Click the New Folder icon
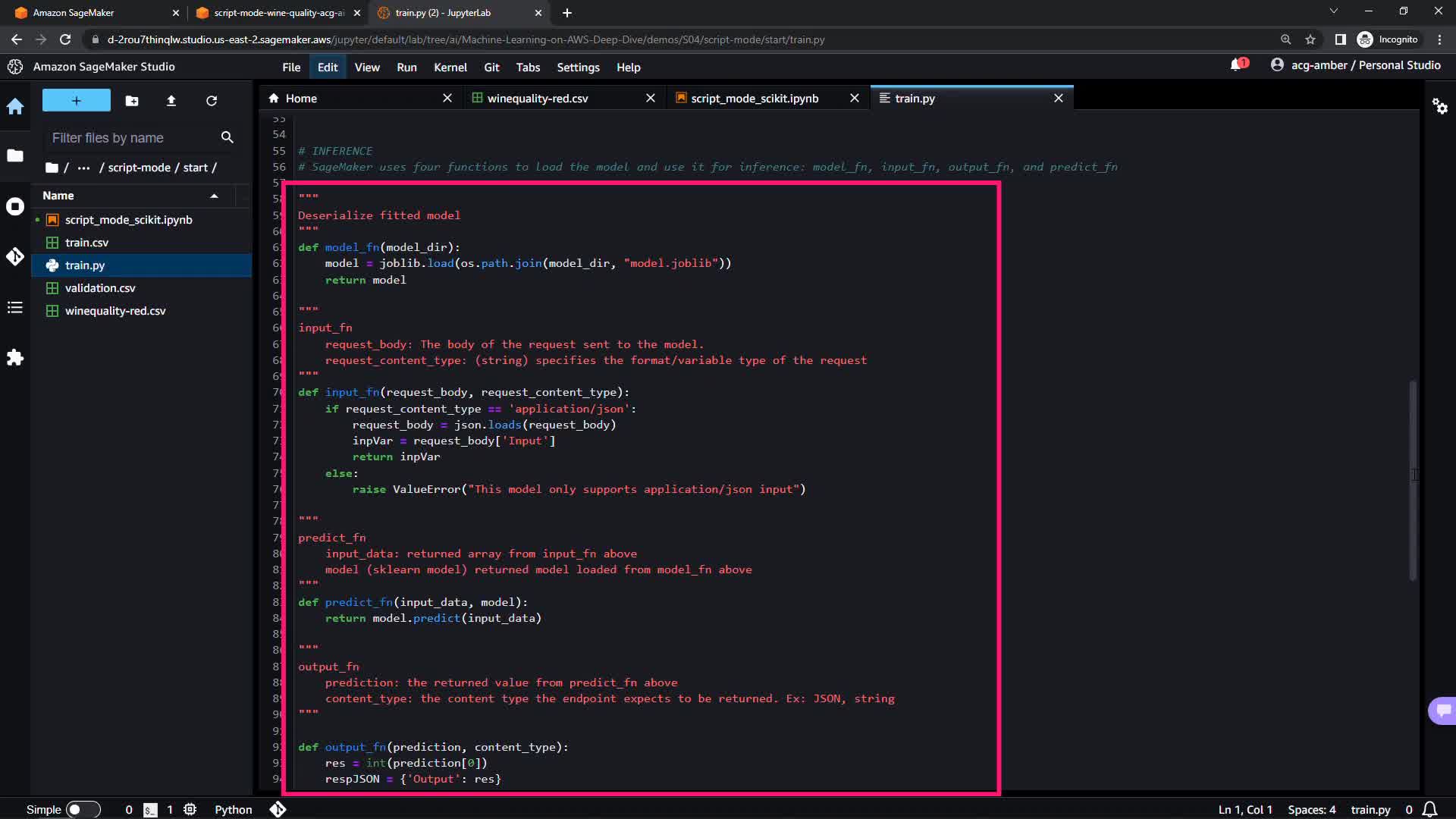 pos(132,101)
